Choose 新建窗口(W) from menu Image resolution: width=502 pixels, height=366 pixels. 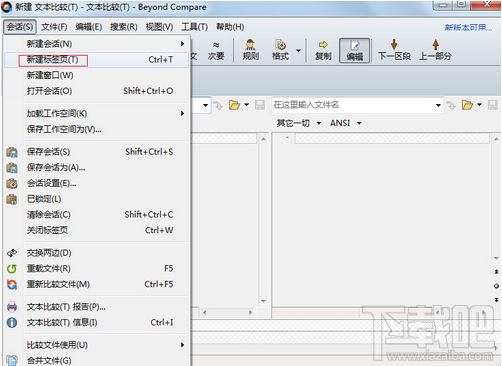click(97, 75)
